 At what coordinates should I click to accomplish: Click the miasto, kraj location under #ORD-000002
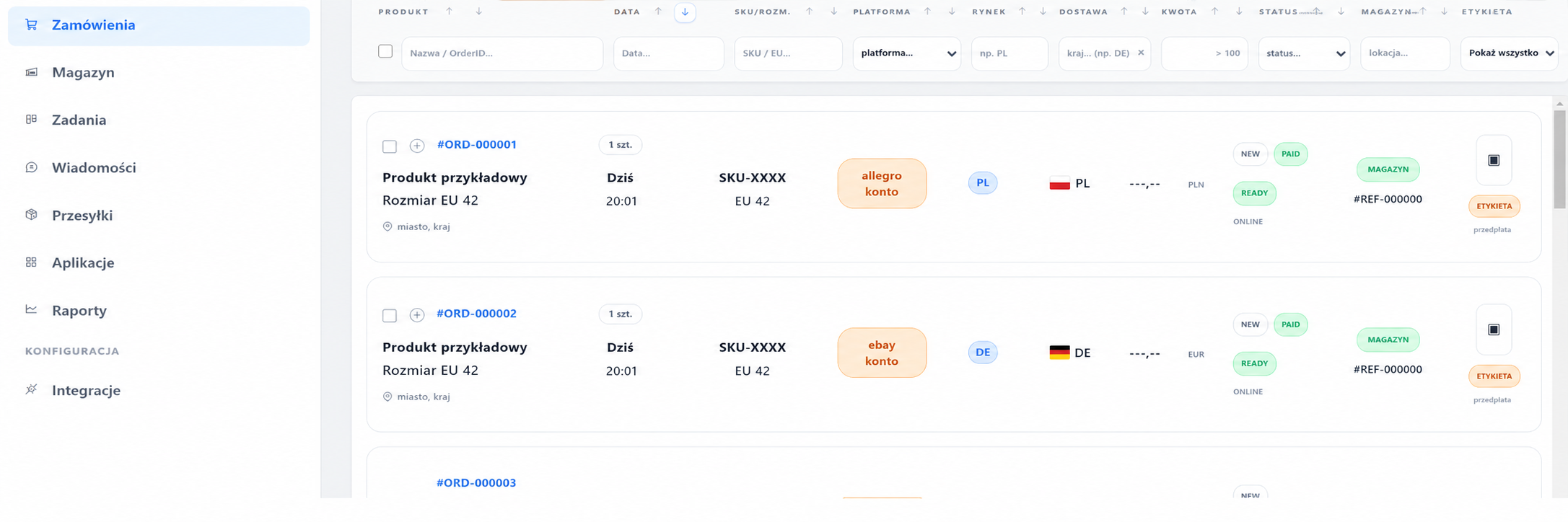(x=416, y=397)
